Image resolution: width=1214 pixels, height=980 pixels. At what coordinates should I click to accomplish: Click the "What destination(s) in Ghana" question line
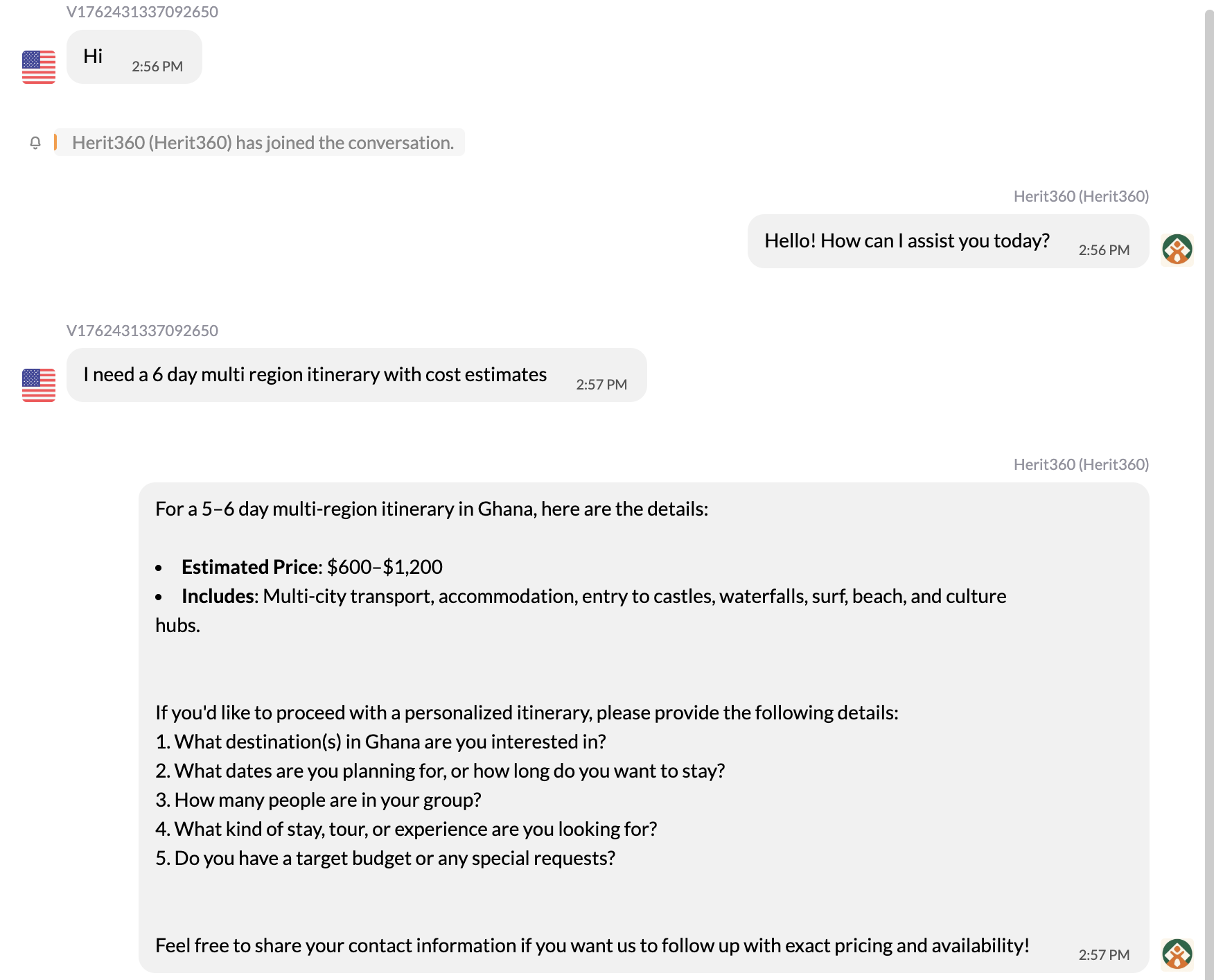pos(381,742)
